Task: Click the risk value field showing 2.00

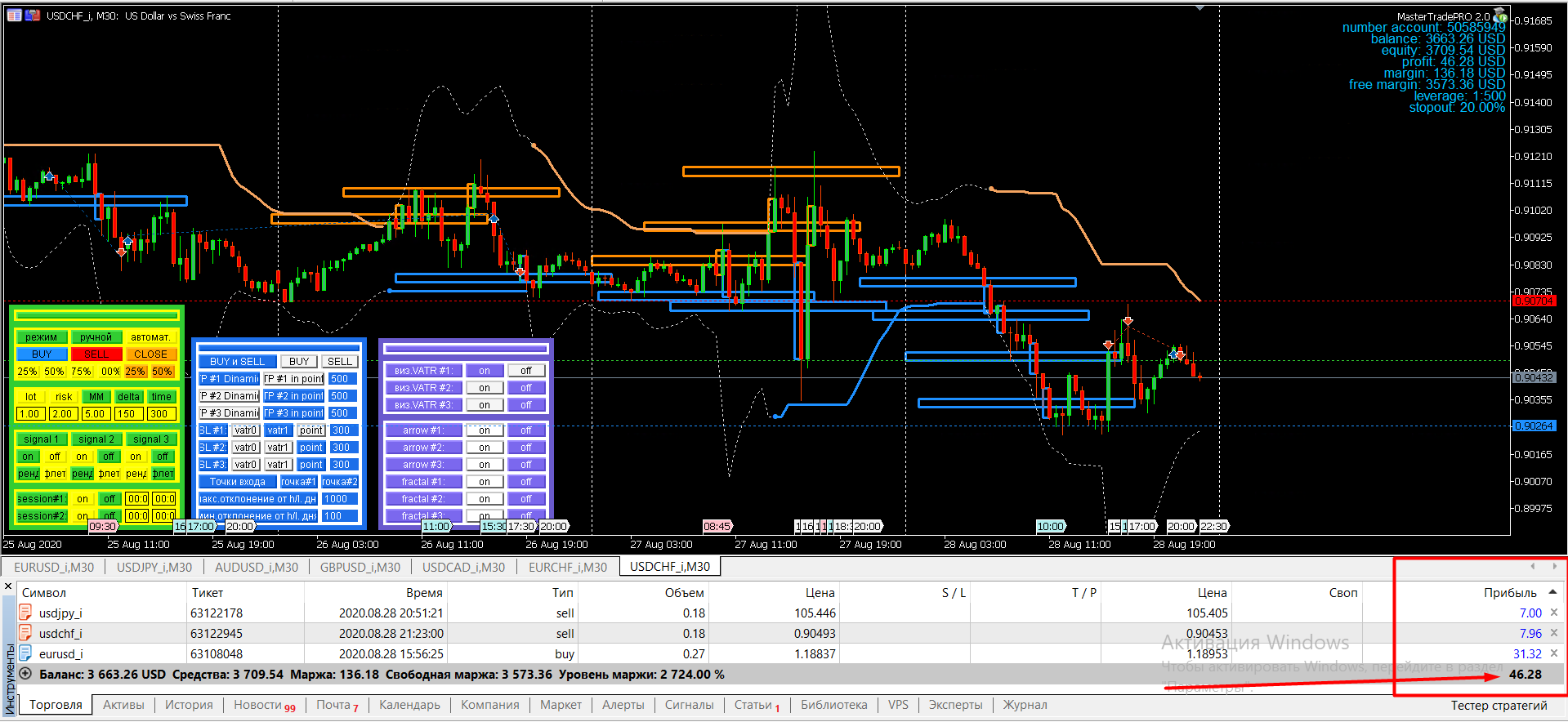Action: pos(63,414)
